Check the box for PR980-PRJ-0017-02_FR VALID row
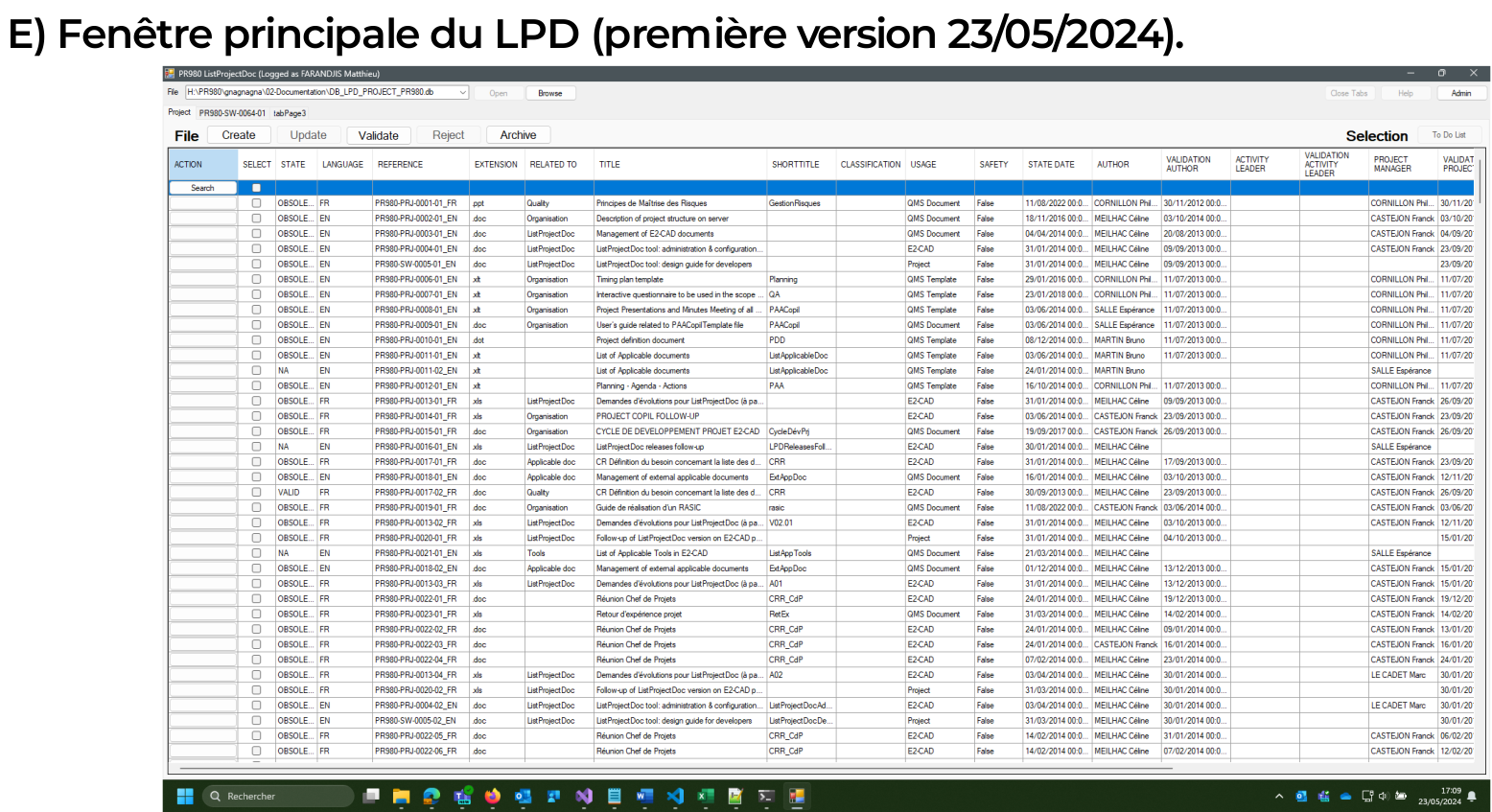This screenshot has height=812, width=1492. tap(256, 493)
